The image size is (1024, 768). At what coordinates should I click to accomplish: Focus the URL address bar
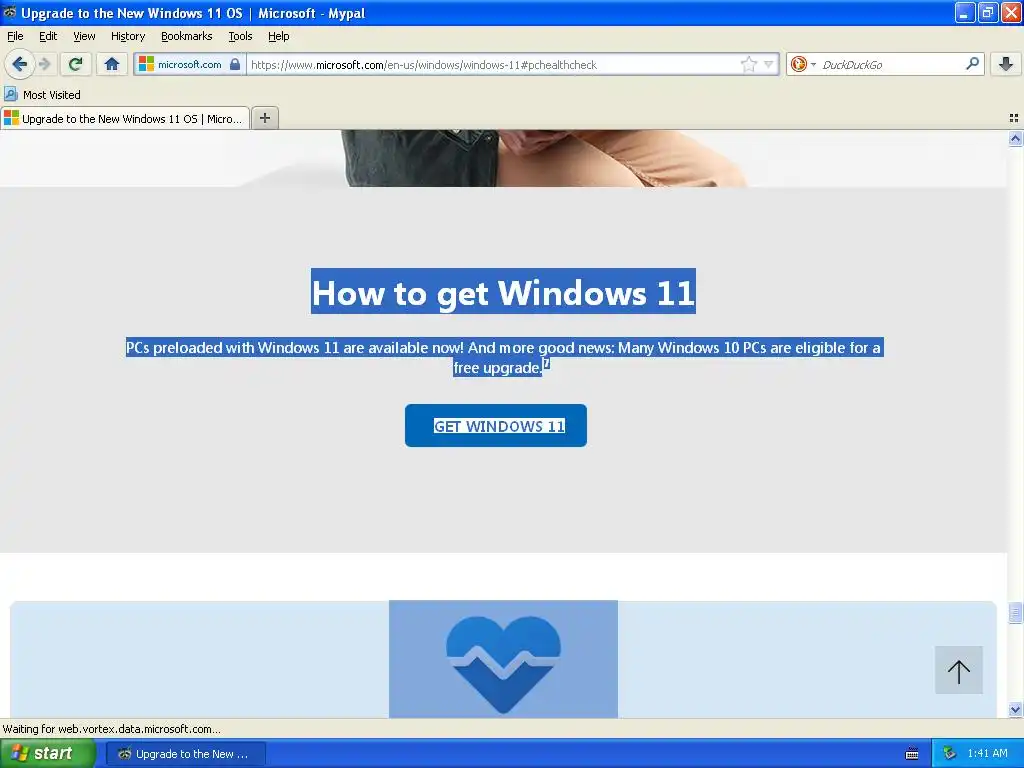493,64
